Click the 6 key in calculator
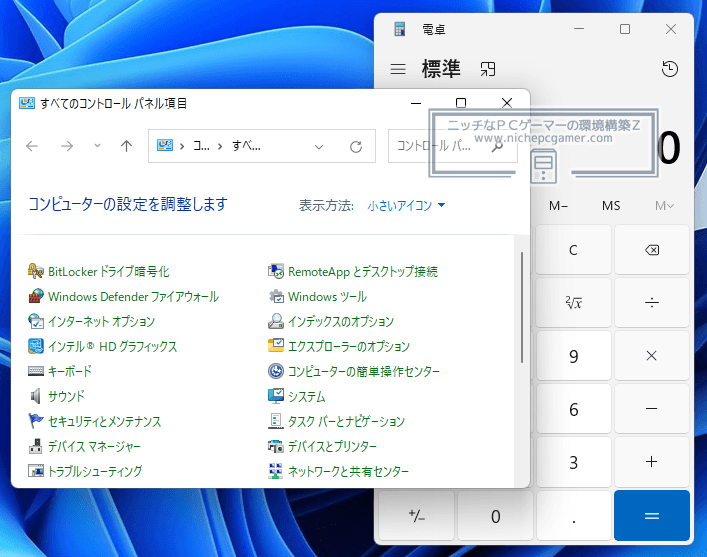This screenshot has width=707, height=557. click(573, 409)
